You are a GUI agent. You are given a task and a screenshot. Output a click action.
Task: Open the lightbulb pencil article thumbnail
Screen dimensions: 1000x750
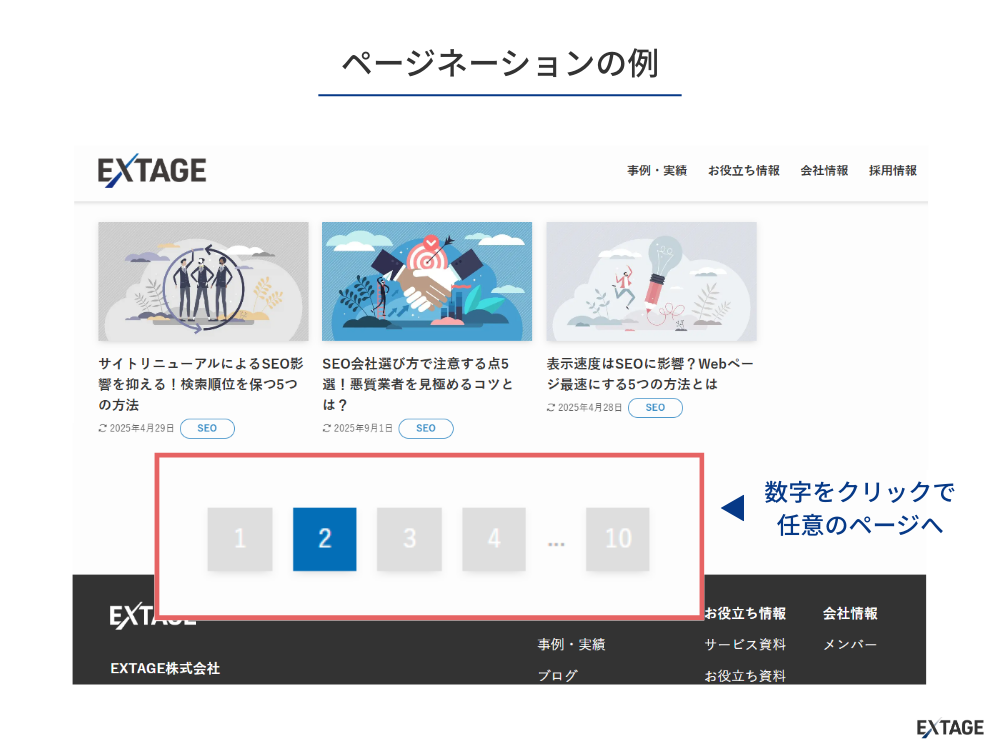pyautogui.click(x=651, y=281)
